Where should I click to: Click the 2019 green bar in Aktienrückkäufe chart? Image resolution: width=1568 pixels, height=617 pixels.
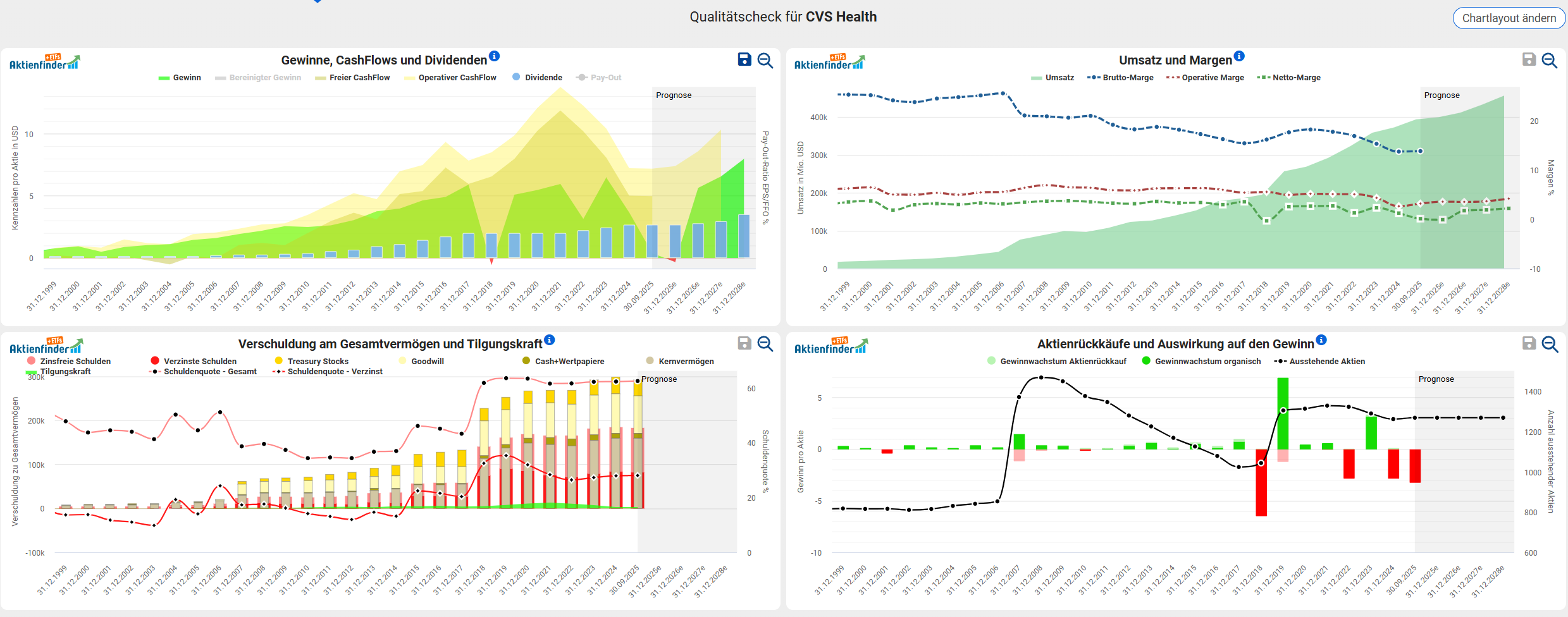(1283, 413)
